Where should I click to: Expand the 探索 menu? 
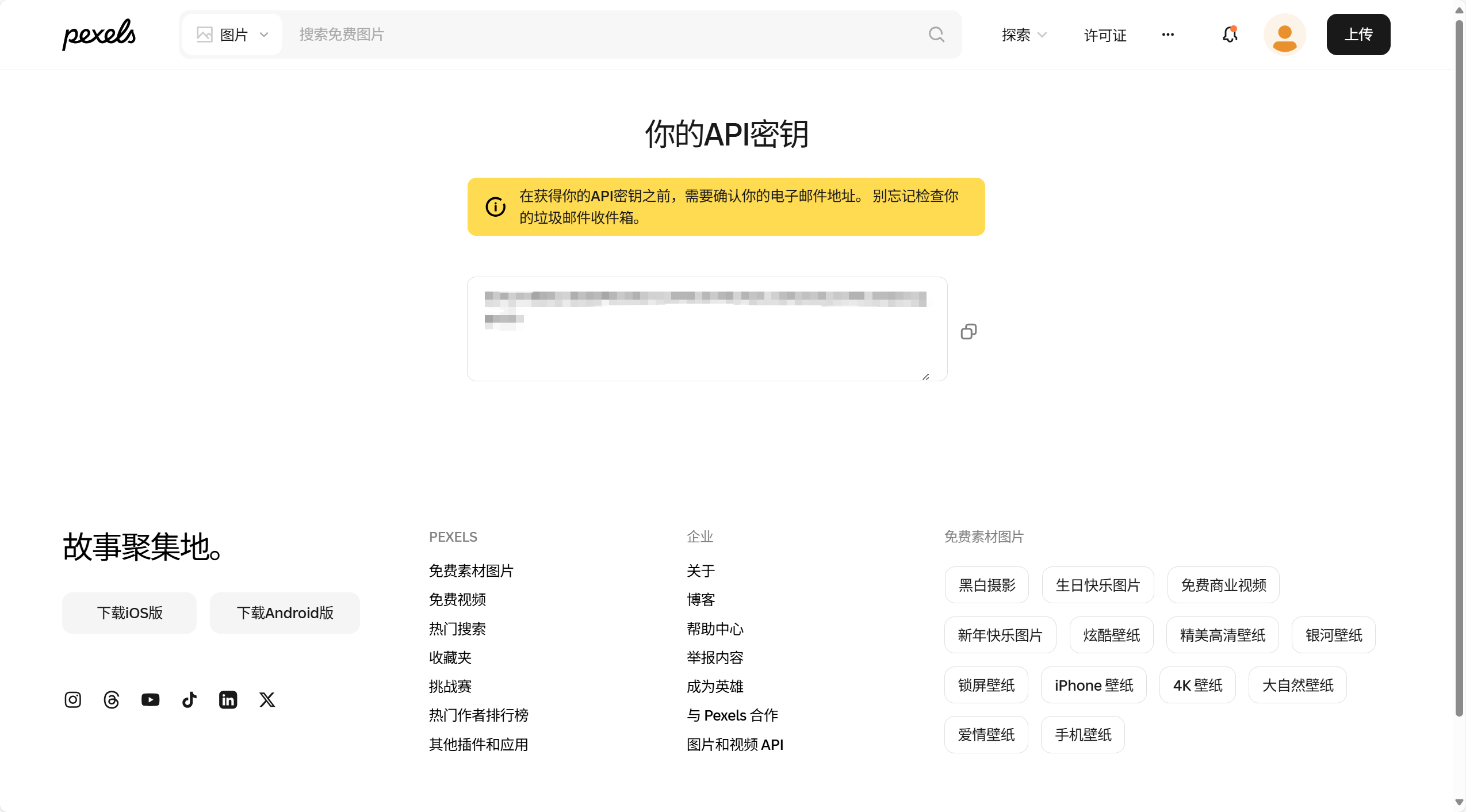(x=1024, y=35)
